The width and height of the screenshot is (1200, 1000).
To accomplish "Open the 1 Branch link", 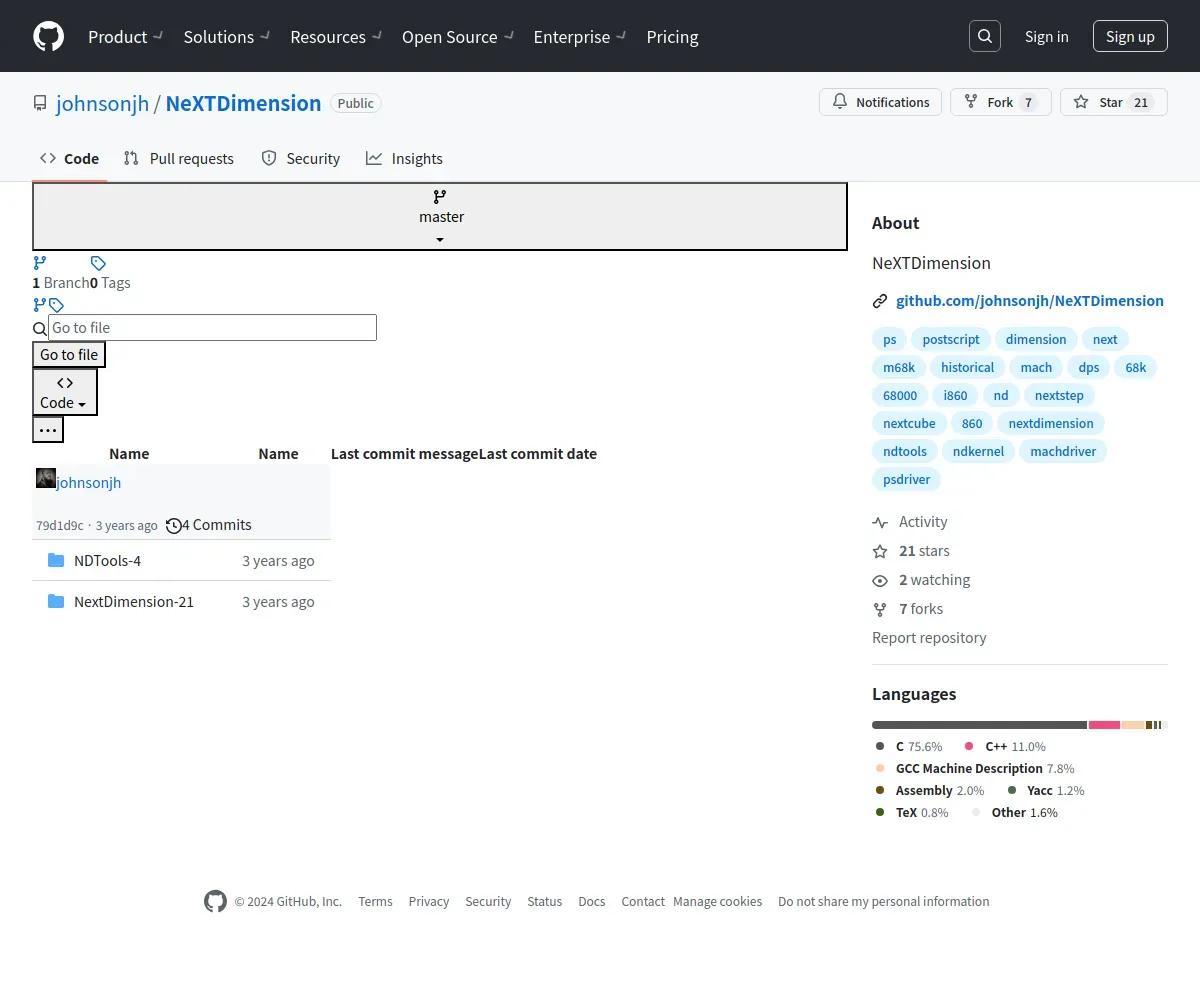I will pos(61,282).
